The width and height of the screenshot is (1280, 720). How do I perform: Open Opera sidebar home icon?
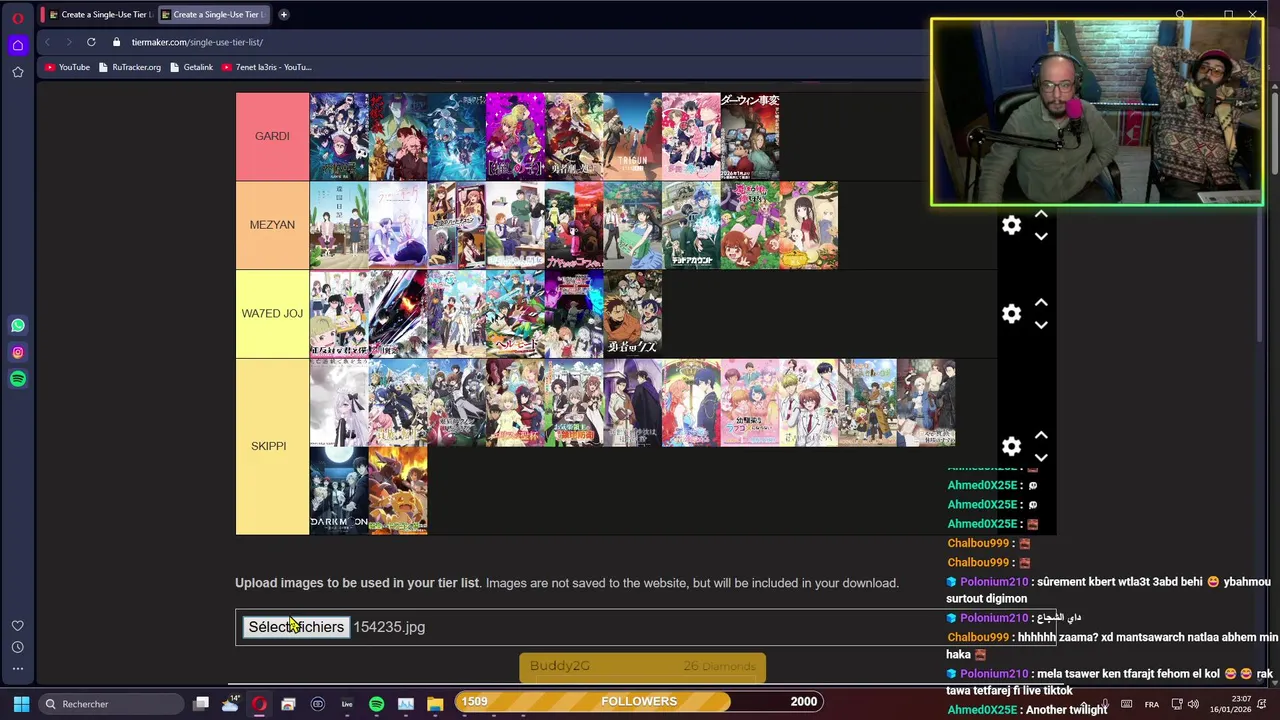tap(18, 45)
